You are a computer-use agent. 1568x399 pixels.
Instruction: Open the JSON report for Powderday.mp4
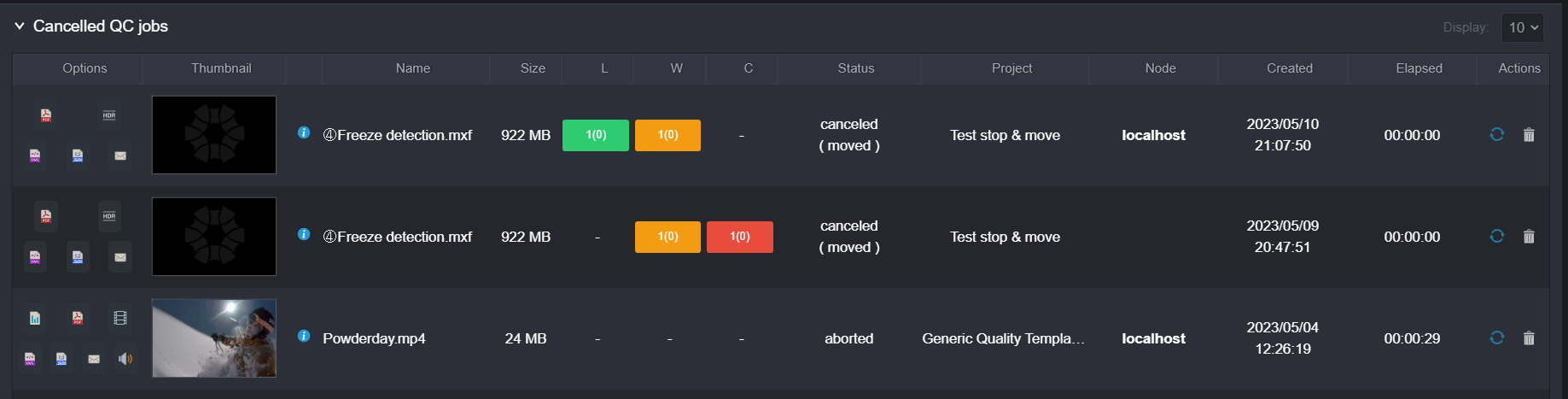coord(61,359)
